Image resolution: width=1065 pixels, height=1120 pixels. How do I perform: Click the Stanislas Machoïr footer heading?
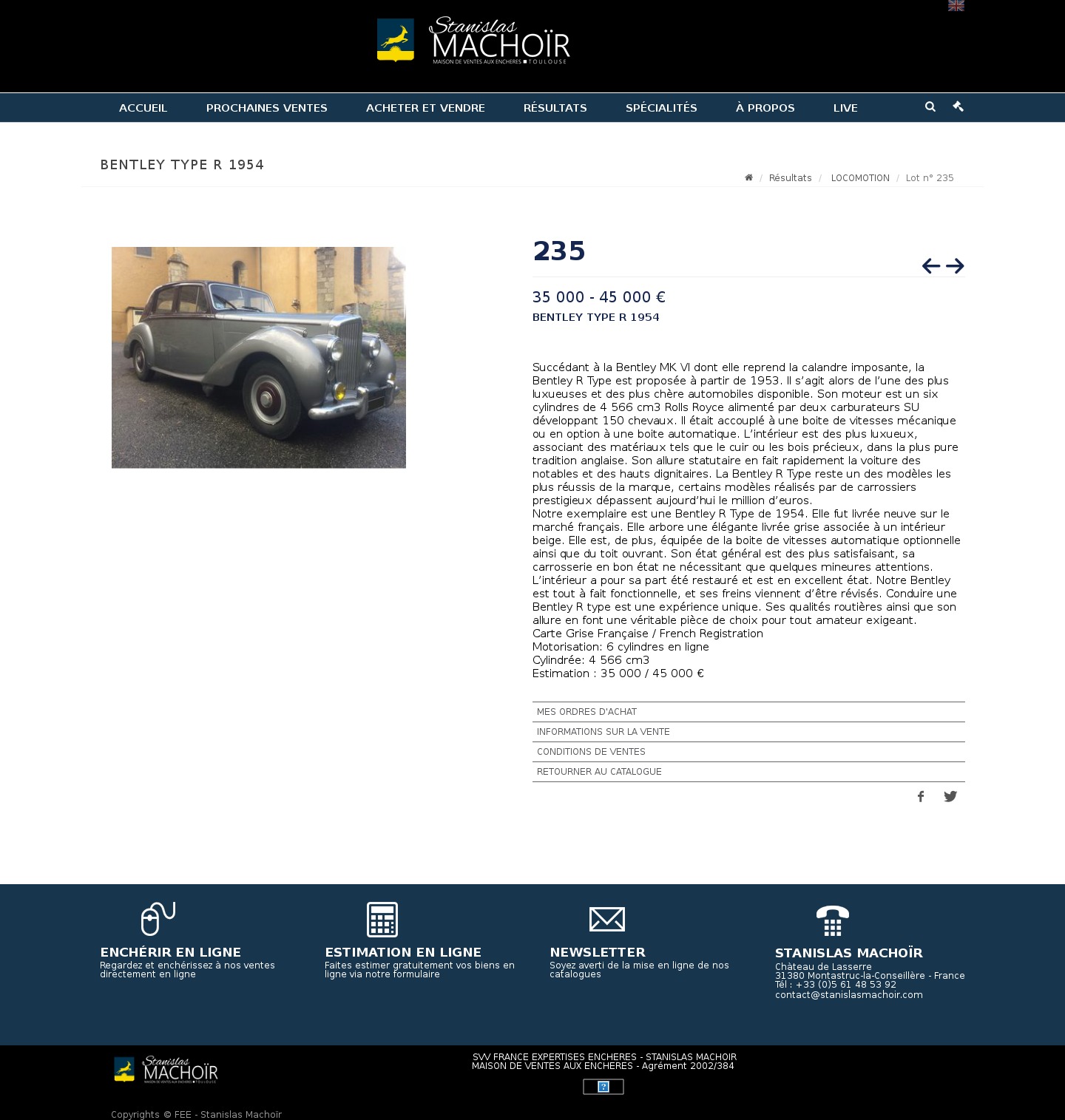coord(849,953)
